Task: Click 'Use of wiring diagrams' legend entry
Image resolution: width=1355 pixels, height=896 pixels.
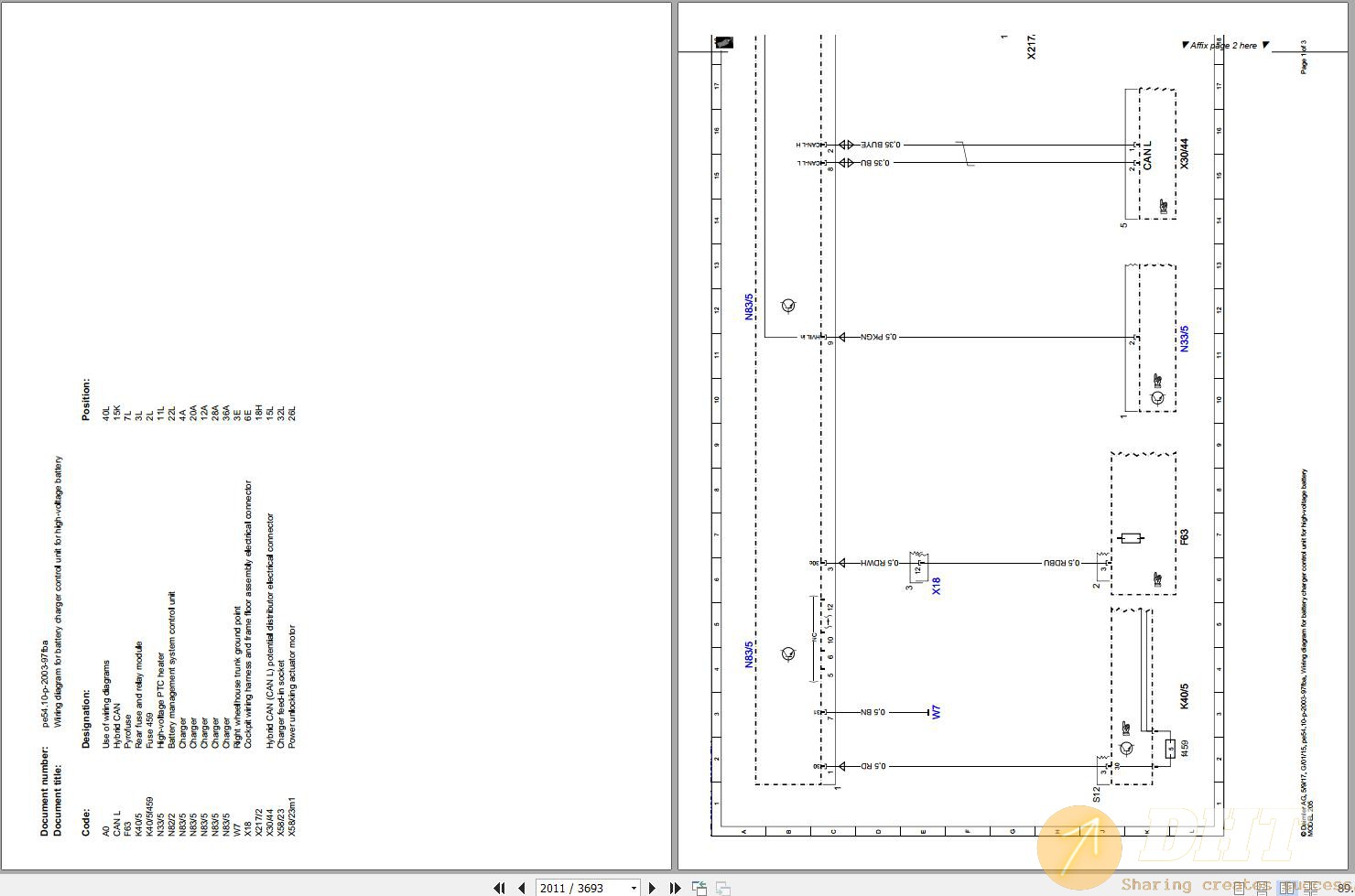Action: (105, 705)
